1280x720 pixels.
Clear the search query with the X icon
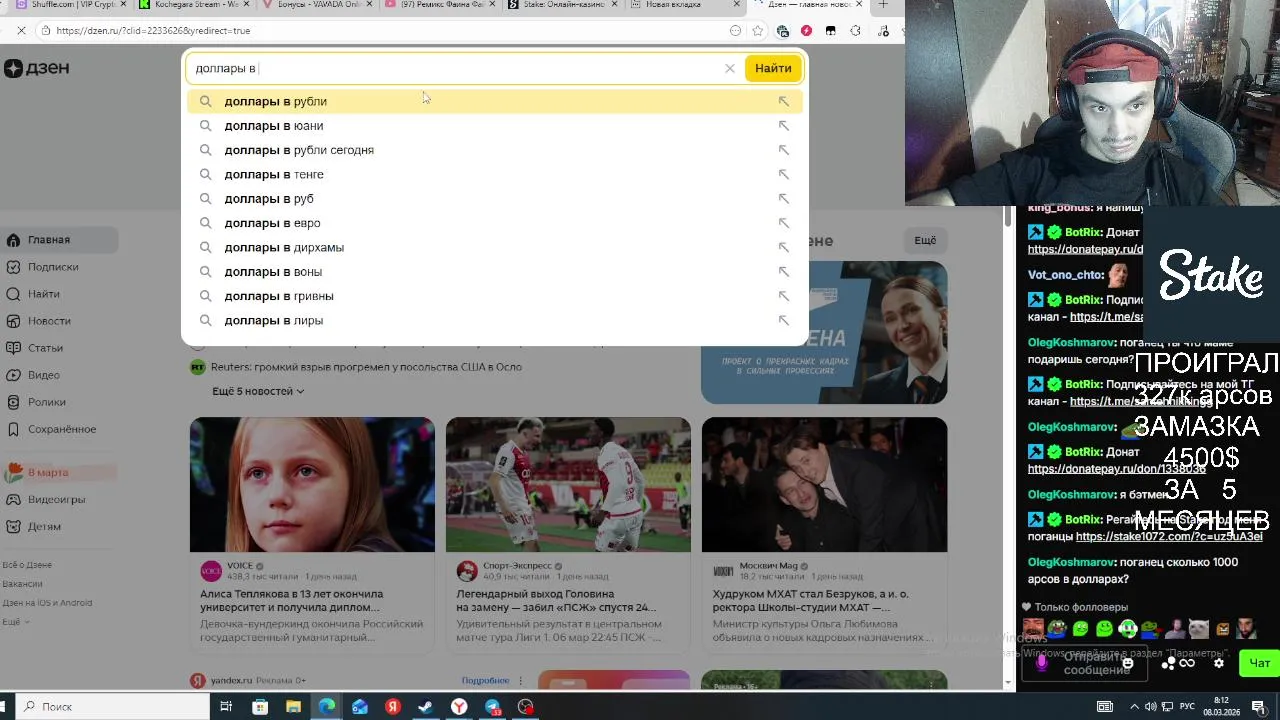click(730, 68)
